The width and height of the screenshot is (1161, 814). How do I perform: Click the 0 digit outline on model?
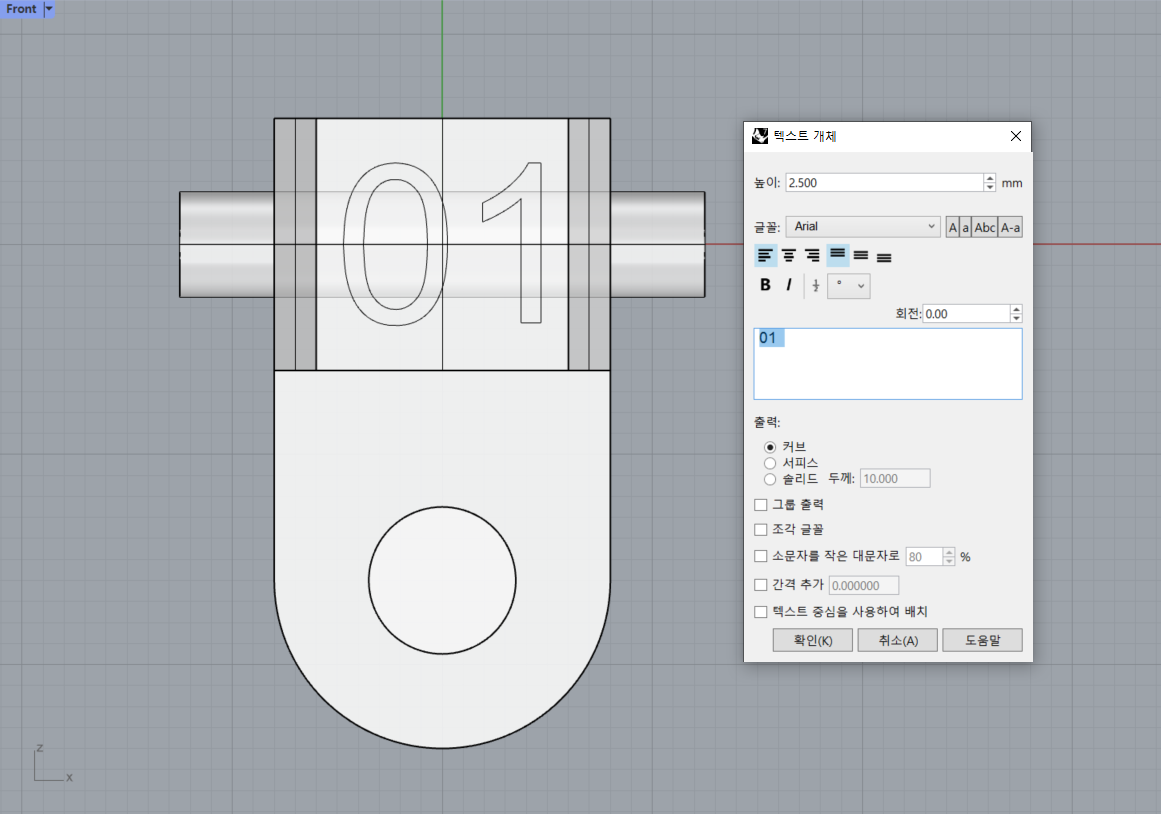click(x=395, y=244)
